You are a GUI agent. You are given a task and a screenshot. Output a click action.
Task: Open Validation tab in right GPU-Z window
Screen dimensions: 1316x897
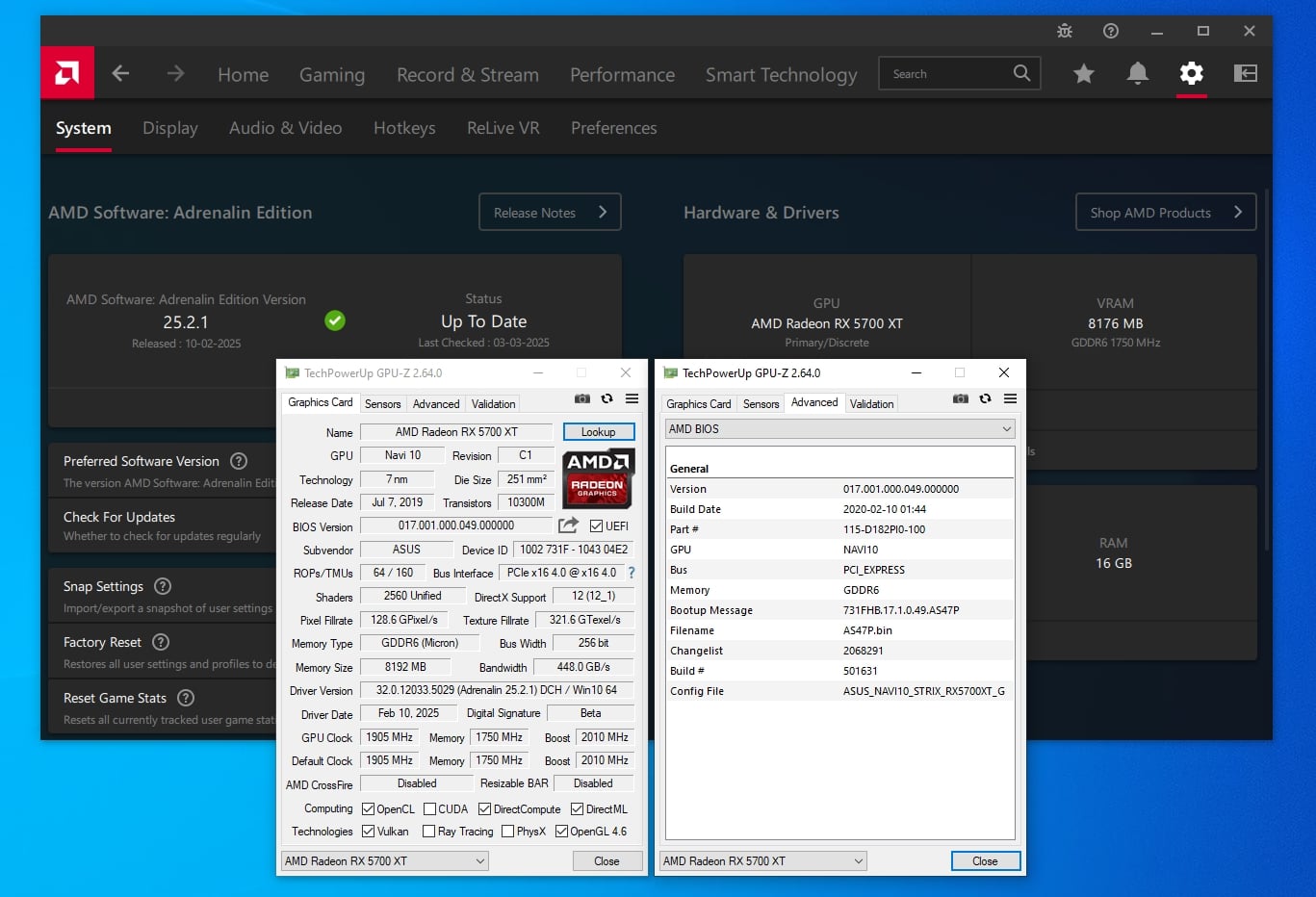coord(871,404)
